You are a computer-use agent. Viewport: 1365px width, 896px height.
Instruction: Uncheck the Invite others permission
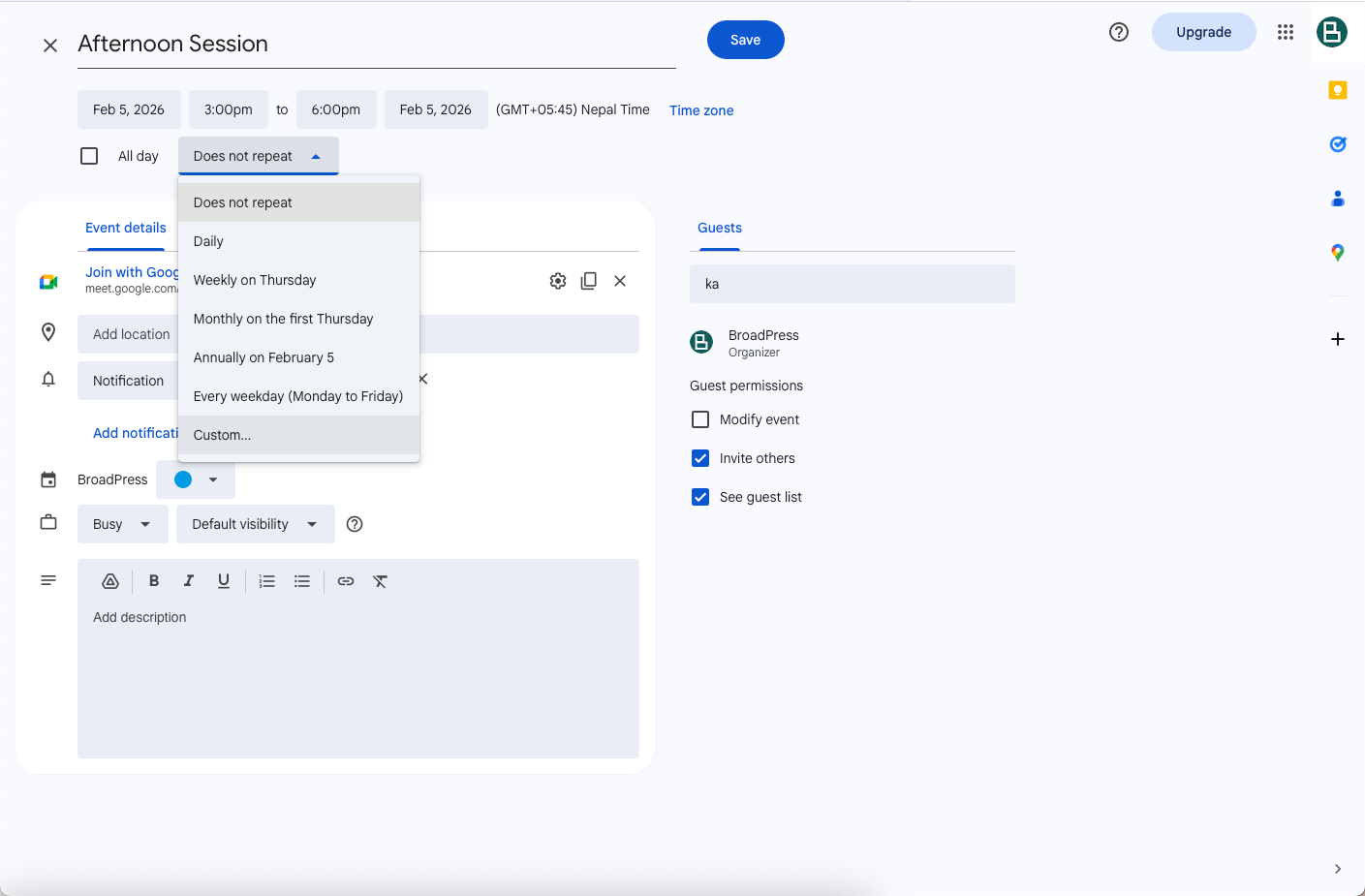coord(700,458)
